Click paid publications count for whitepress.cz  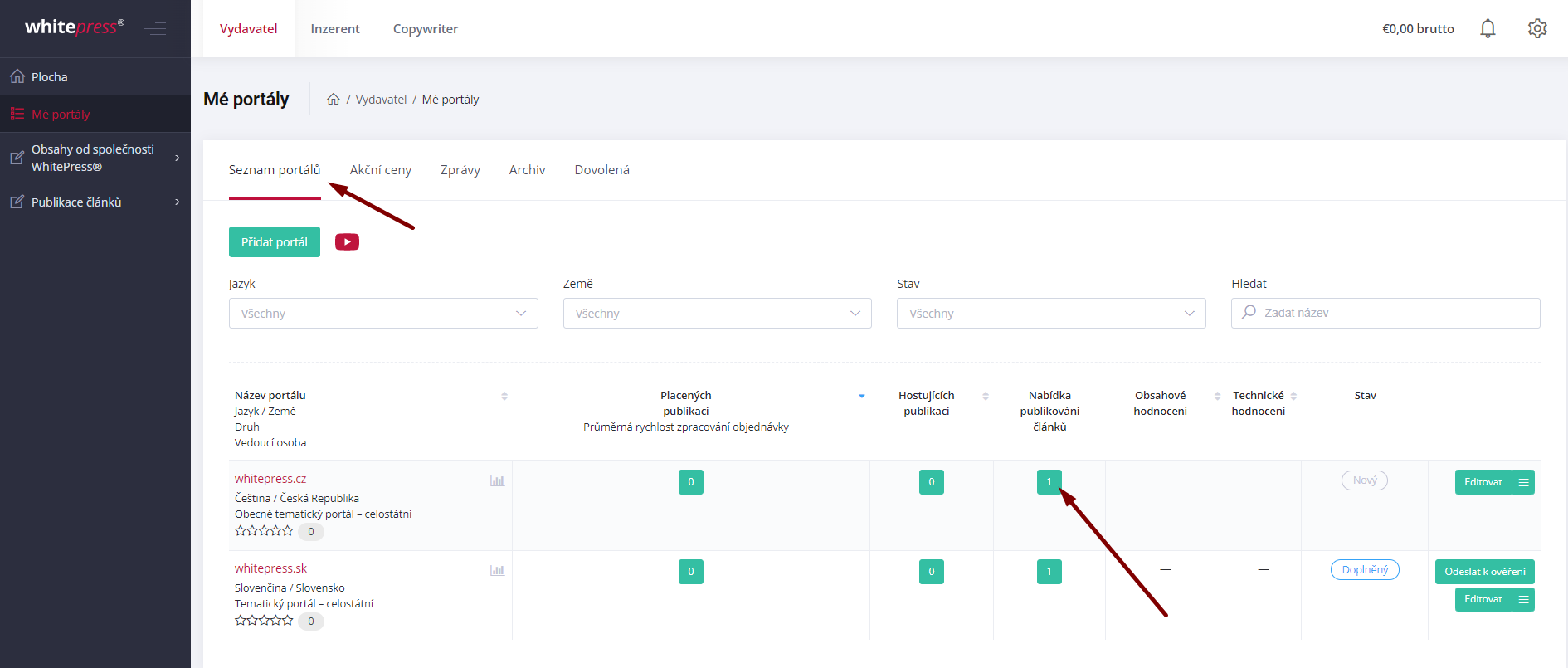(691, 482)
